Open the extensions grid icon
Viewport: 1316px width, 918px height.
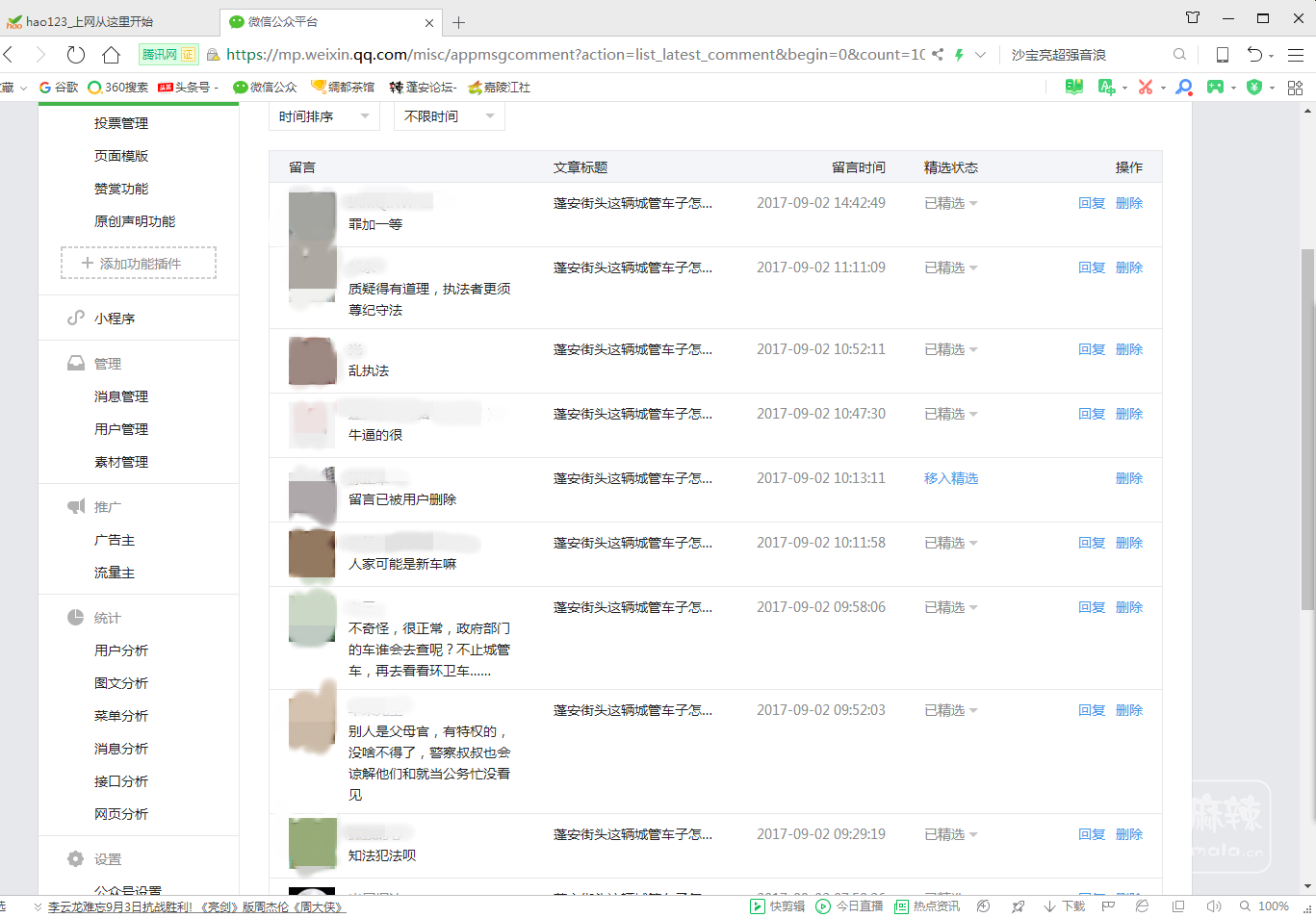[1295, 87]
